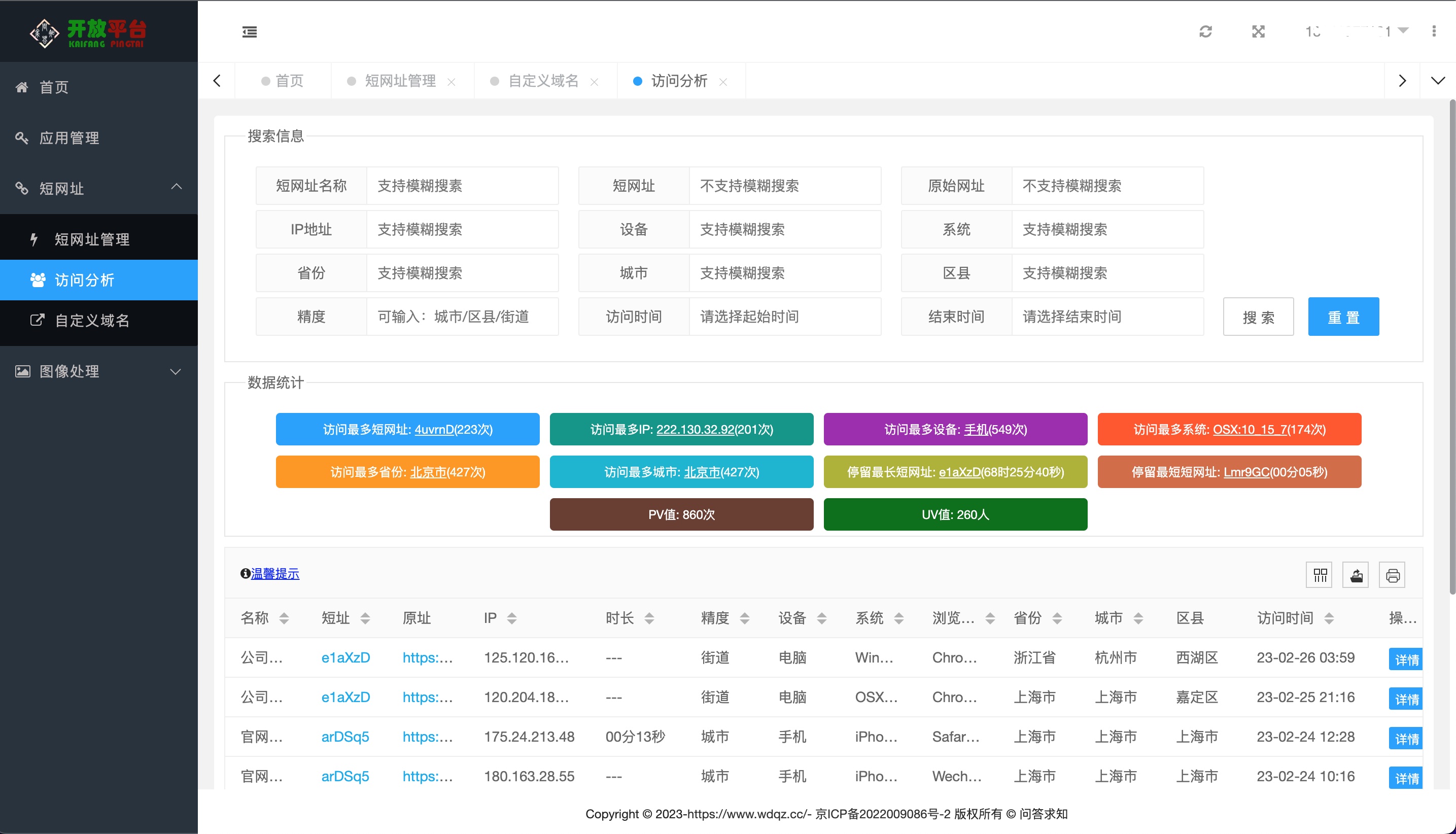Switch to the 短网址管理 tab
This screenshot has width=1456, height=834.
400,81
